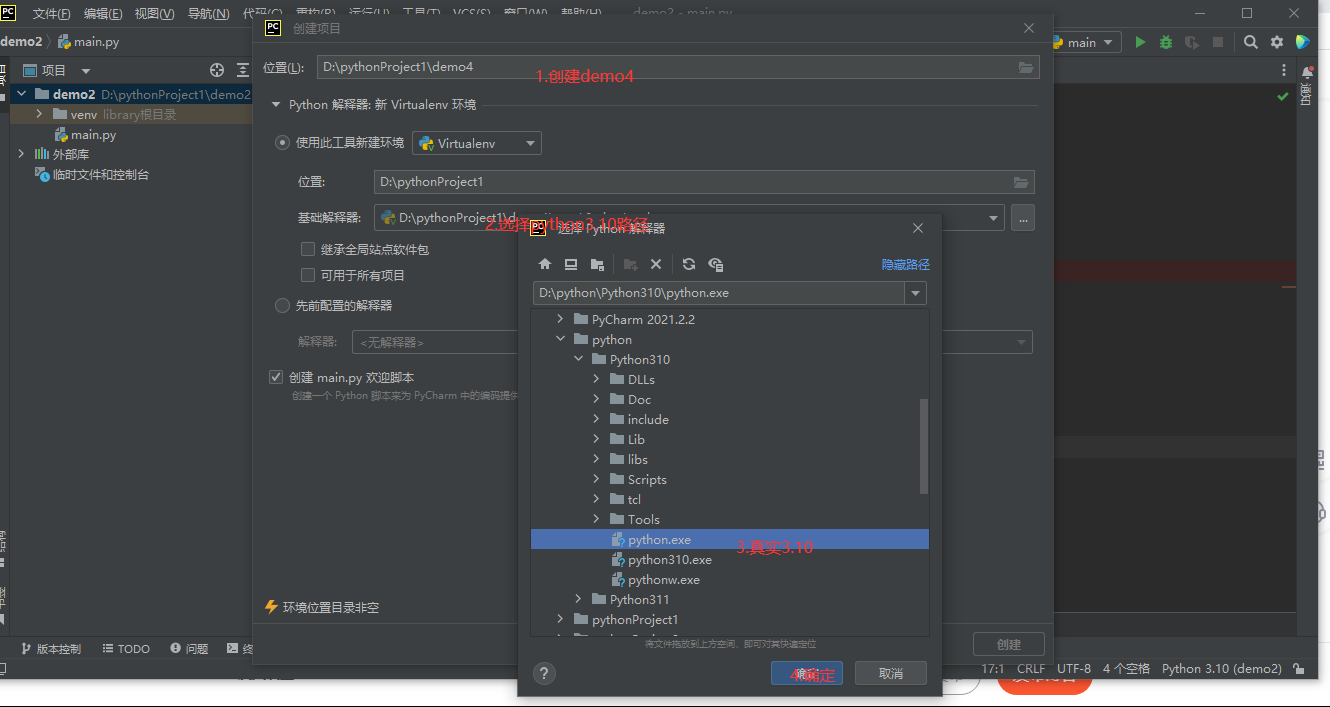1330x707 pixels.
Task: Open the 版本控制 tool window
Action: tap(51, 649)
